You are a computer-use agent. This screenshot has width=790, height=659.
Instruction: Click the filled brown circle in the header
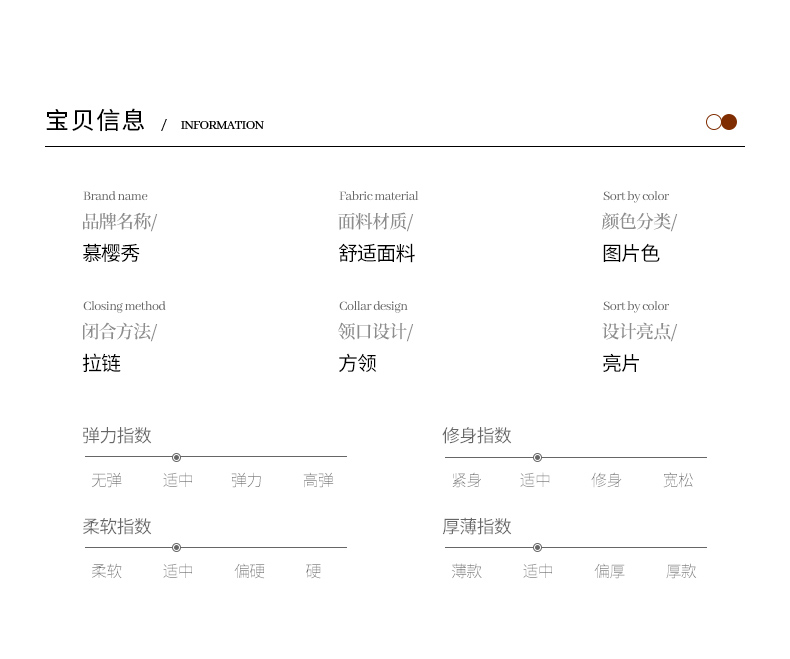click(x=729, y=122)
